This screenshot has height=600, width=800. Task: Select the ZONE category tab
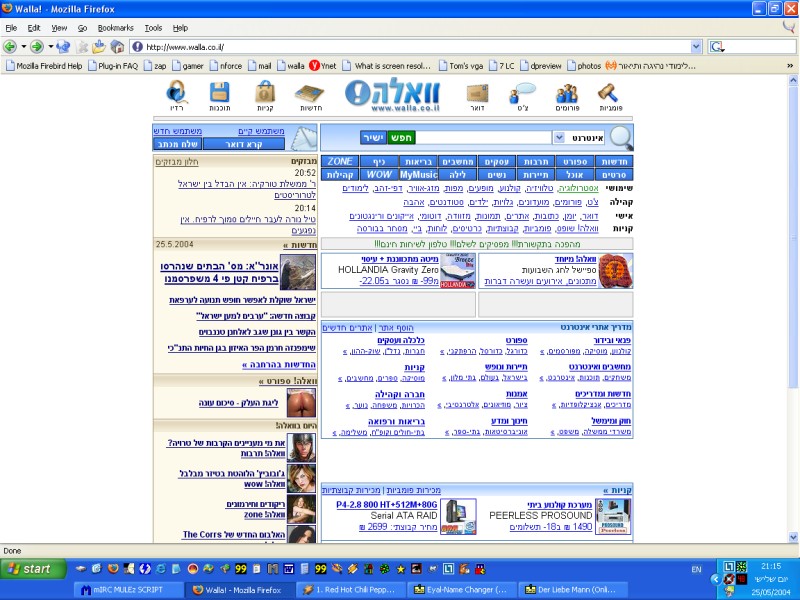tap(340, 161)
